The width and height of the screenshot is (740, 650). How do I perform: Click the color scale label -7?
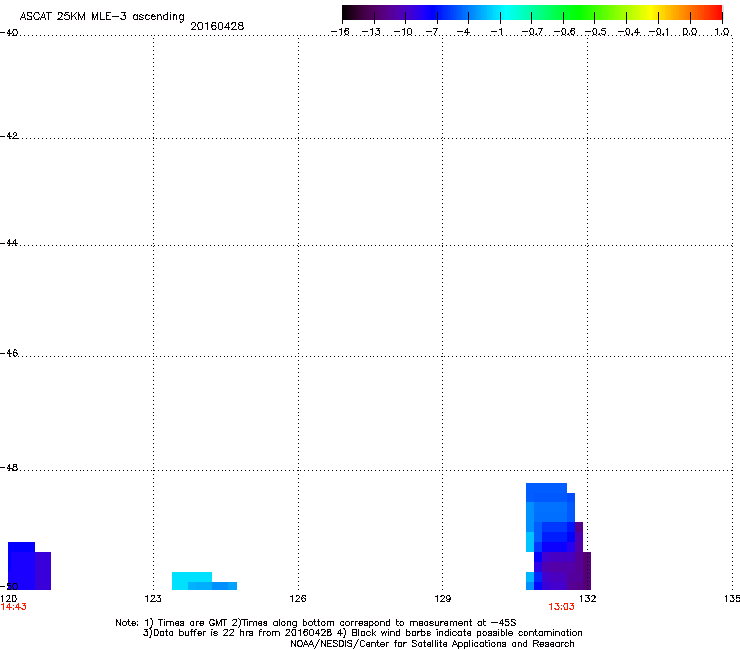pyautogui.click(x=432, y=32)
